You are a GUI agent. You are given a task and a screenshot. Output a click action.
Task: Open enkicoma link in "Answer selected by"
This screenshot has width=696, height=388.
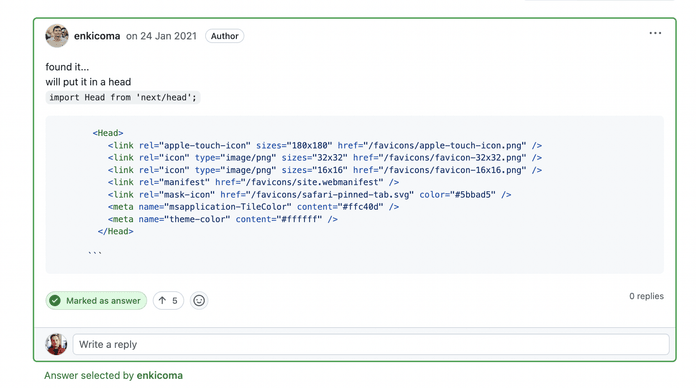click(x=159, y=376)
